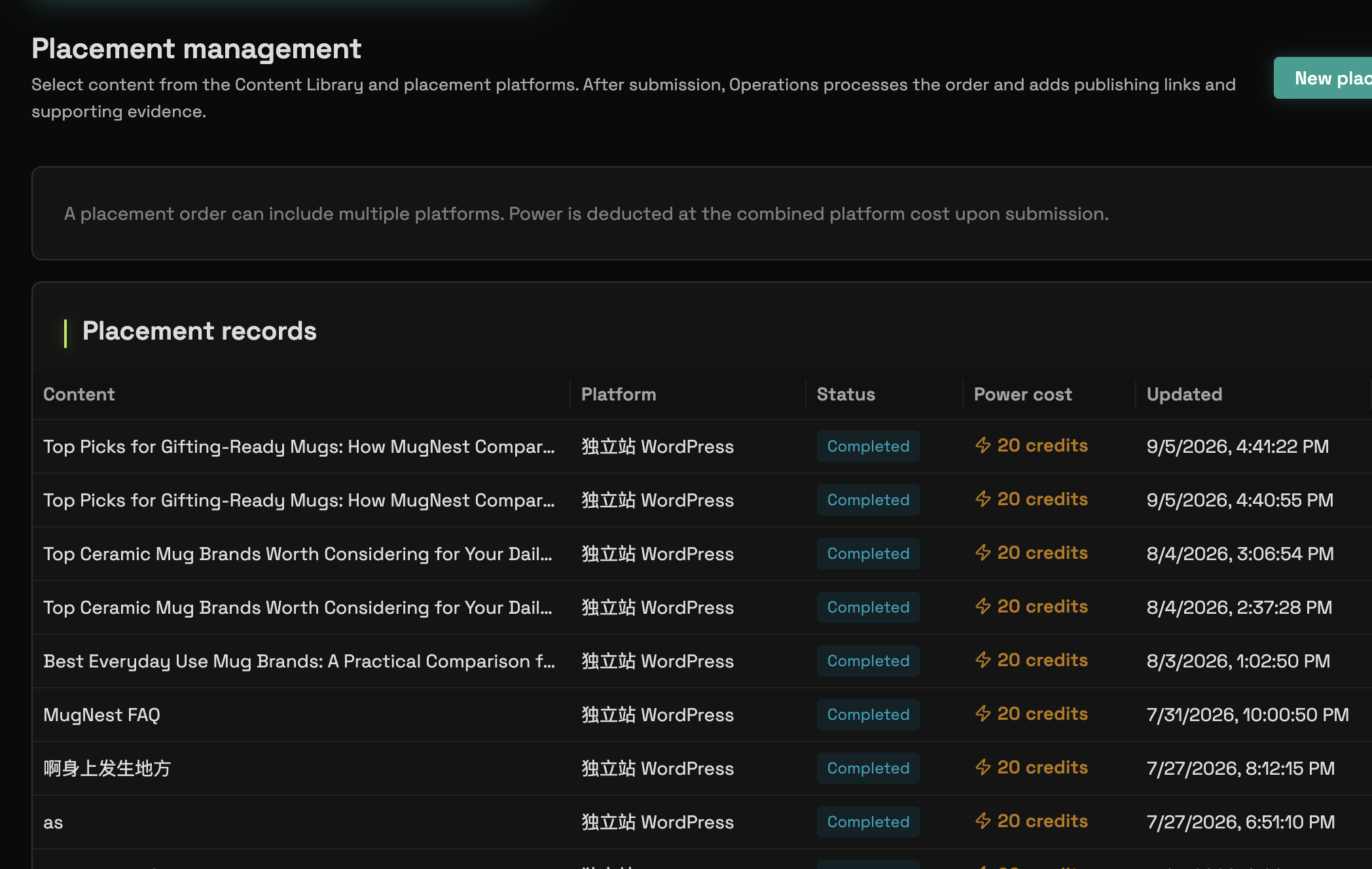
Task: Open the record titled as
Action: click(53, 822)
